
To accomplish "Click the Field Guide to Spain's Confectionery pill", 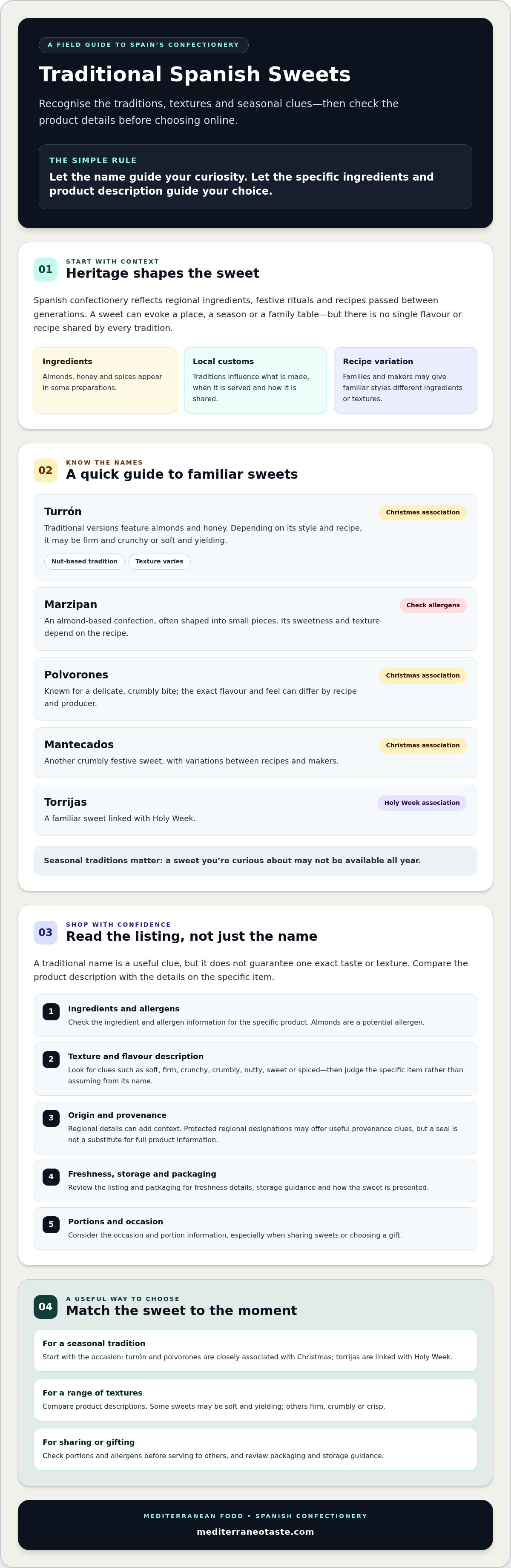I will click(x=144, y=45).
